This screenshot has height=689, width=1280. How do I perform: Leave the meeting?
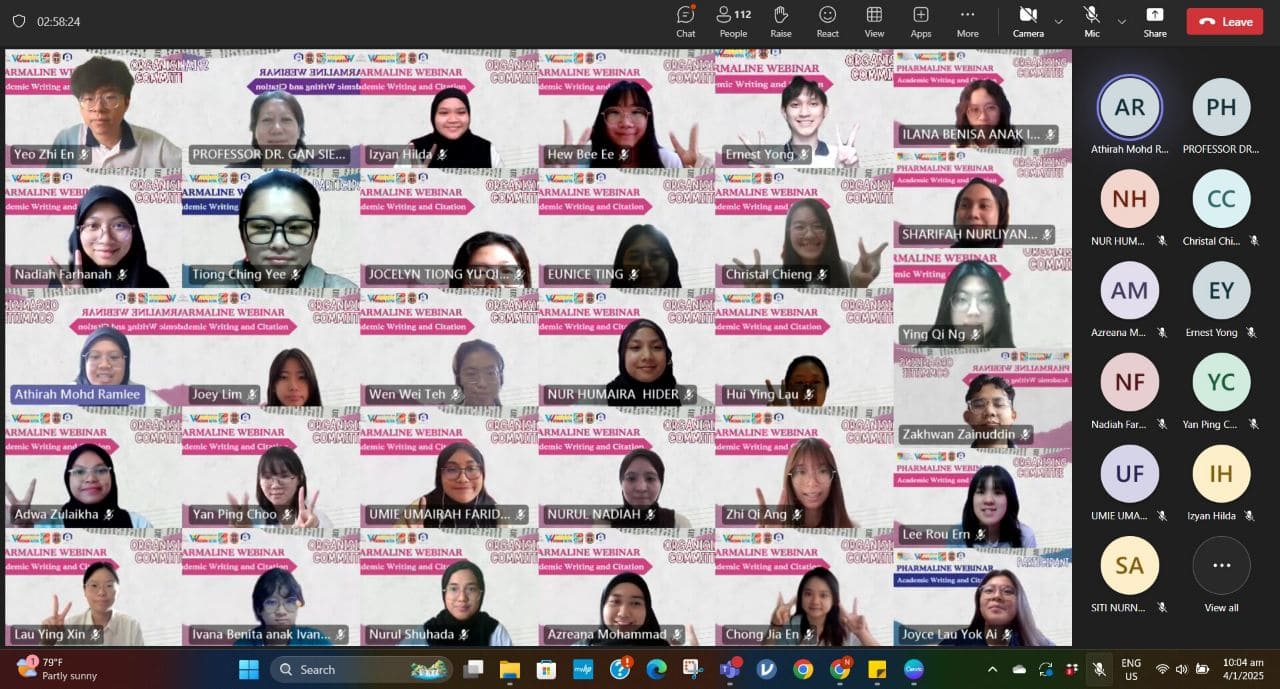point(1224,21)
